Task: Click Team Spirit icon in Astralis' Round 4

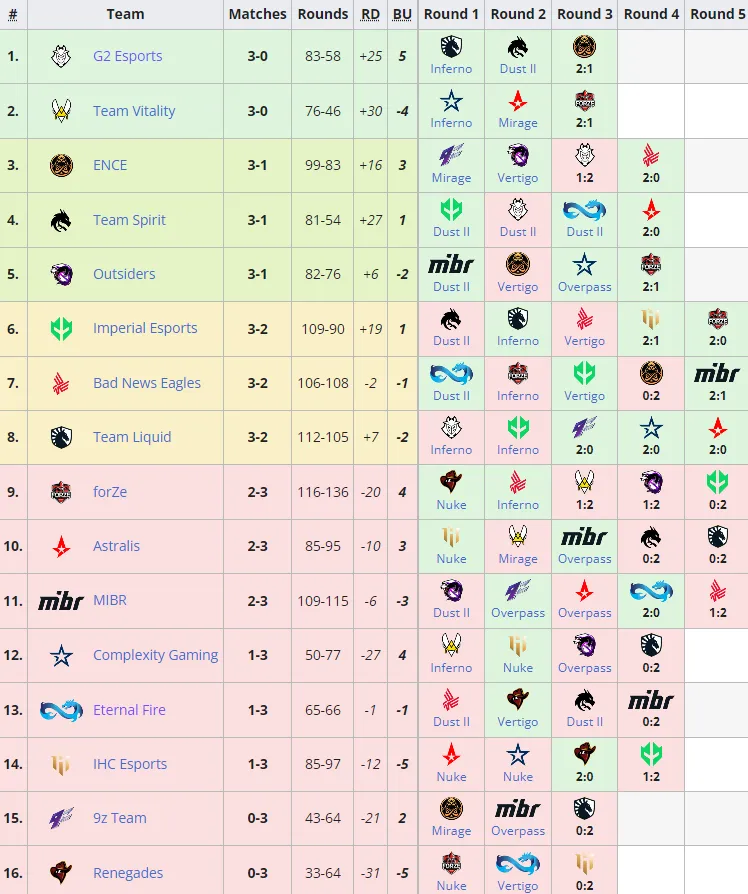Action: (x=651, y=537)
